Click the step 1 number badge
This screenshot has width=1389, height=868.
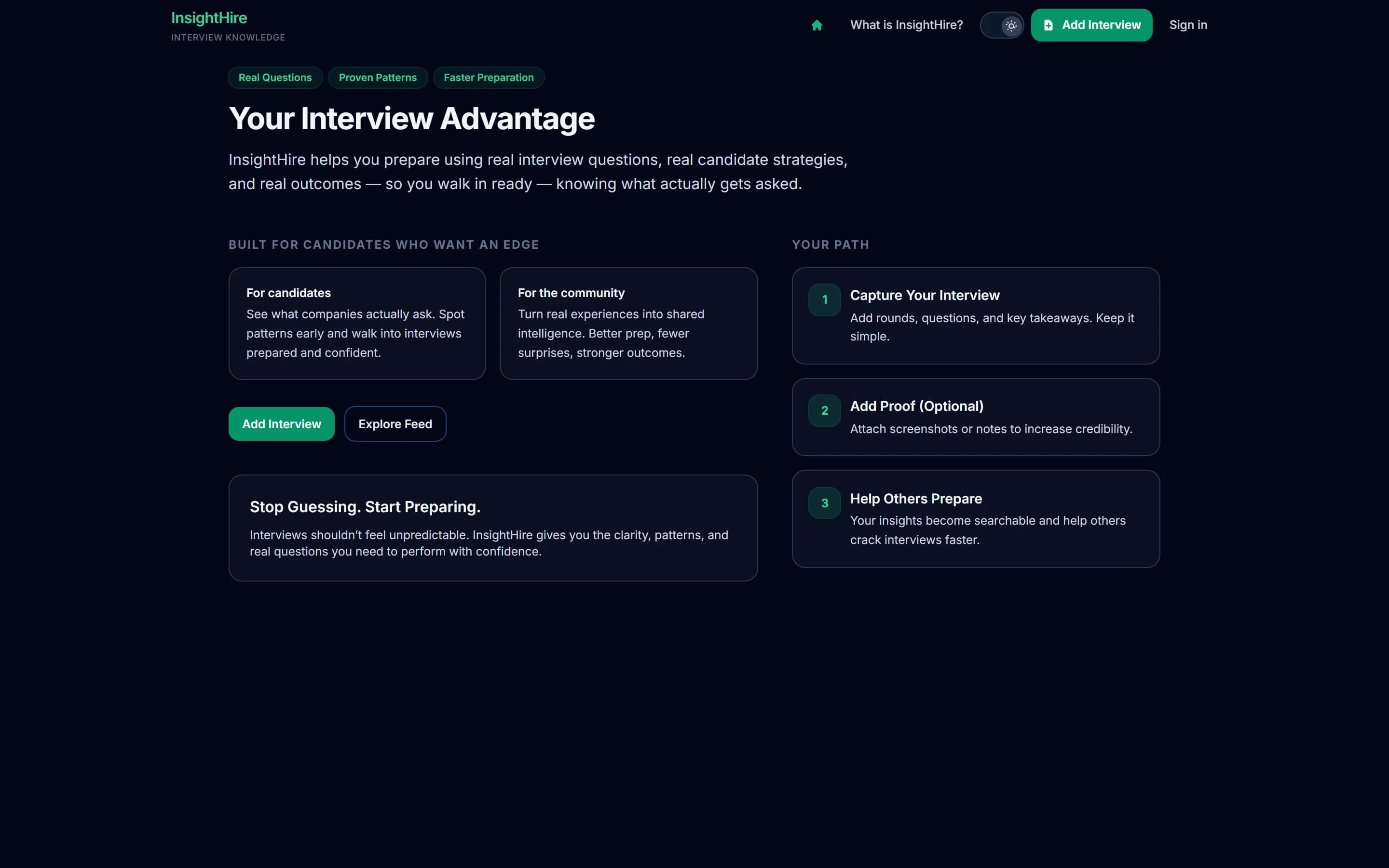(x=824, y=299)
